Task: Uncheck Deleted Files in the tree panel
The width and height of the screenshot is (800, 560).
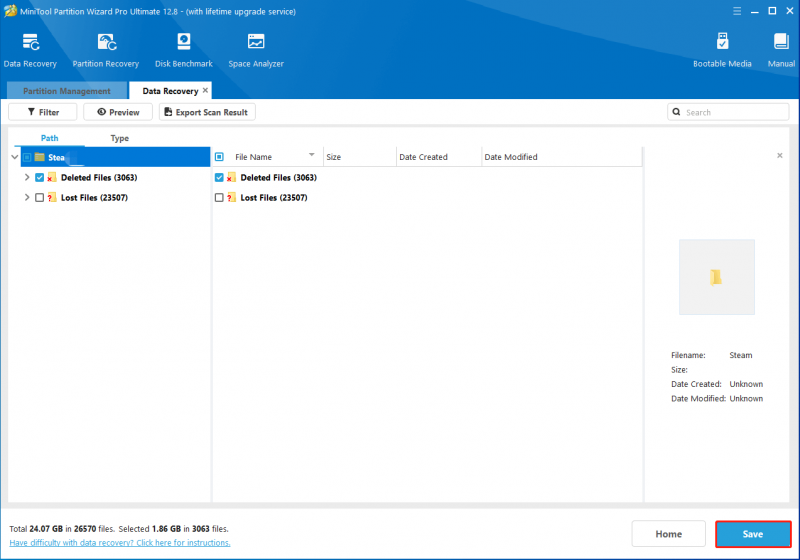Action: (x=39, y=177)
